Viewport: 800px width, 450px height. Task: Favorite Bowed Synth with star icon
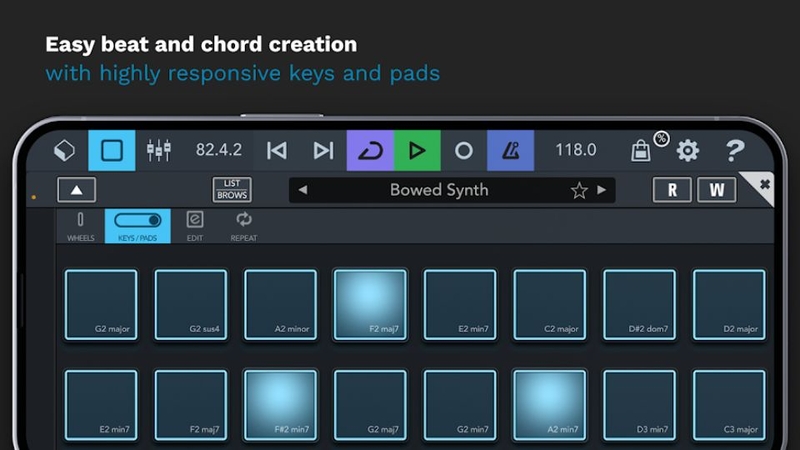(579, 190)
